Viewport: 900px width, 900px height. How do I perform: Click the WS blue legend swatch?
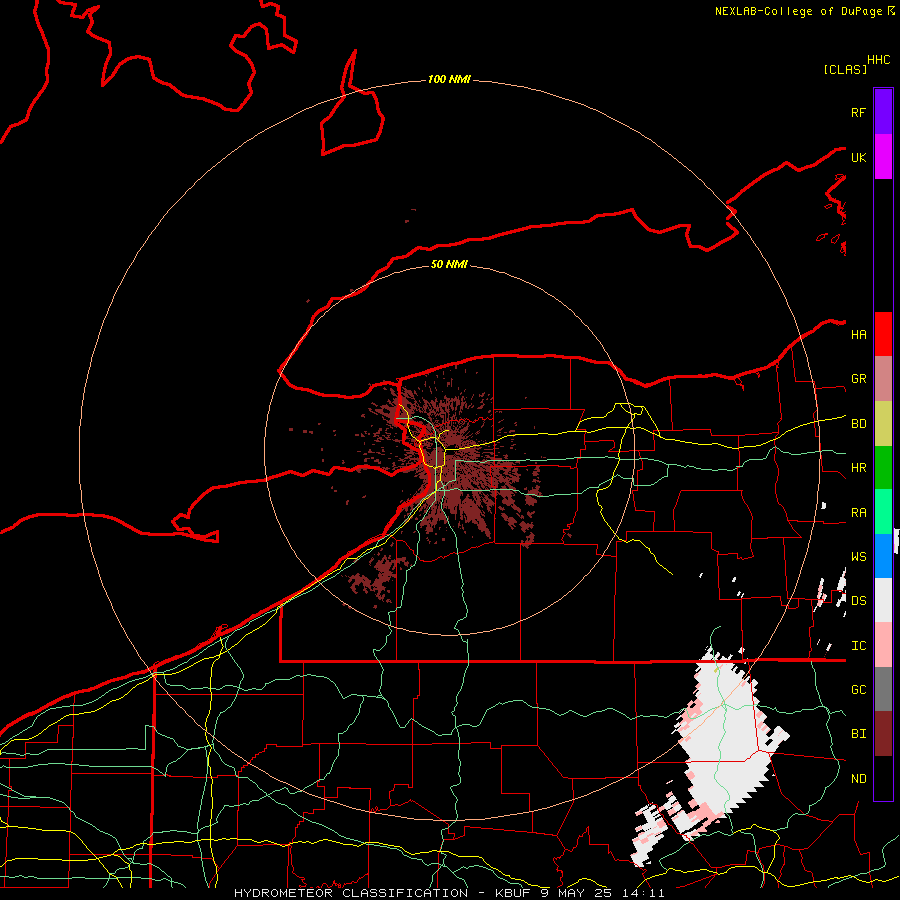[x=883, y=556]
